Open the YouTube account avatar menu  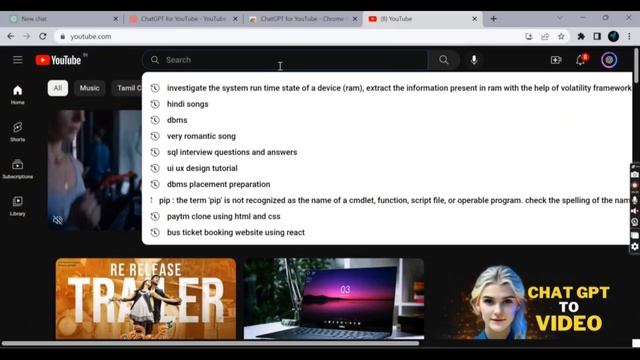pos(609,60)
